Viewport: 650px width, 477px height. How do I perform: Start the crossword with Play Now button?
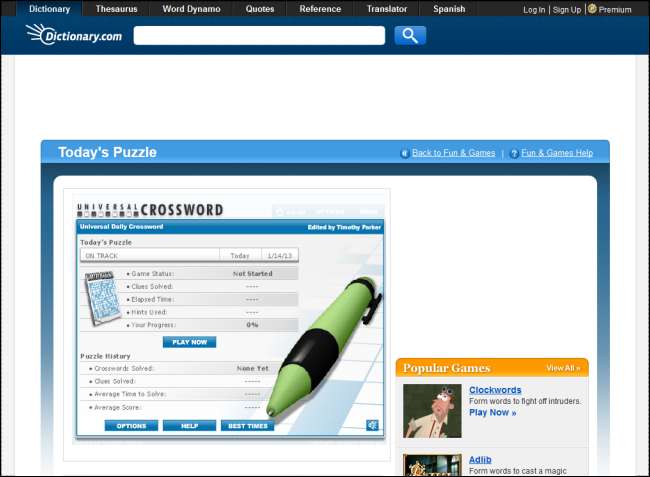point(189,342)
